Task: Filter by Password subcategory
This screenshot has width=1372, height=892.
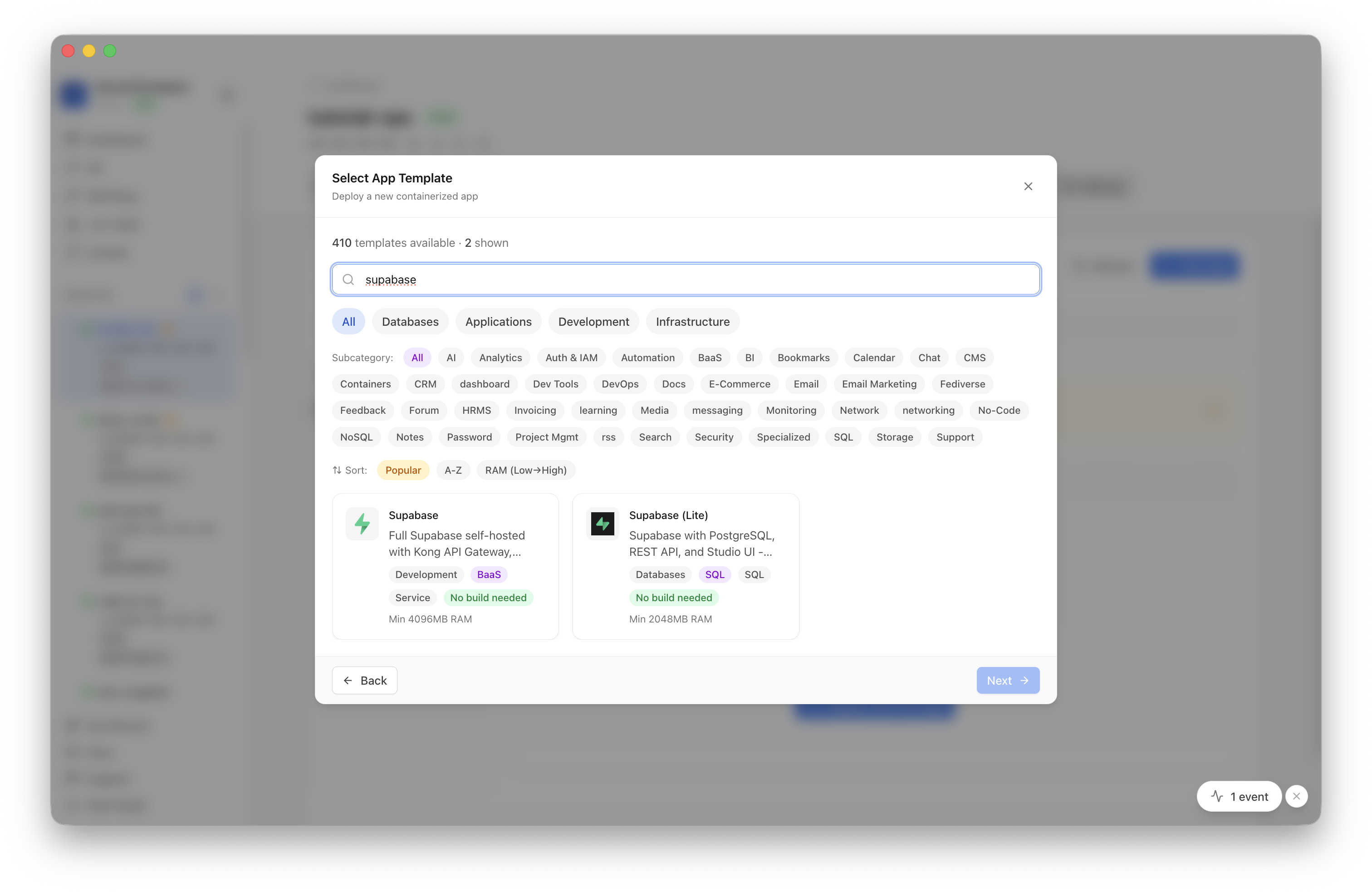Action: pyautogui.click(x=469, y=437)
